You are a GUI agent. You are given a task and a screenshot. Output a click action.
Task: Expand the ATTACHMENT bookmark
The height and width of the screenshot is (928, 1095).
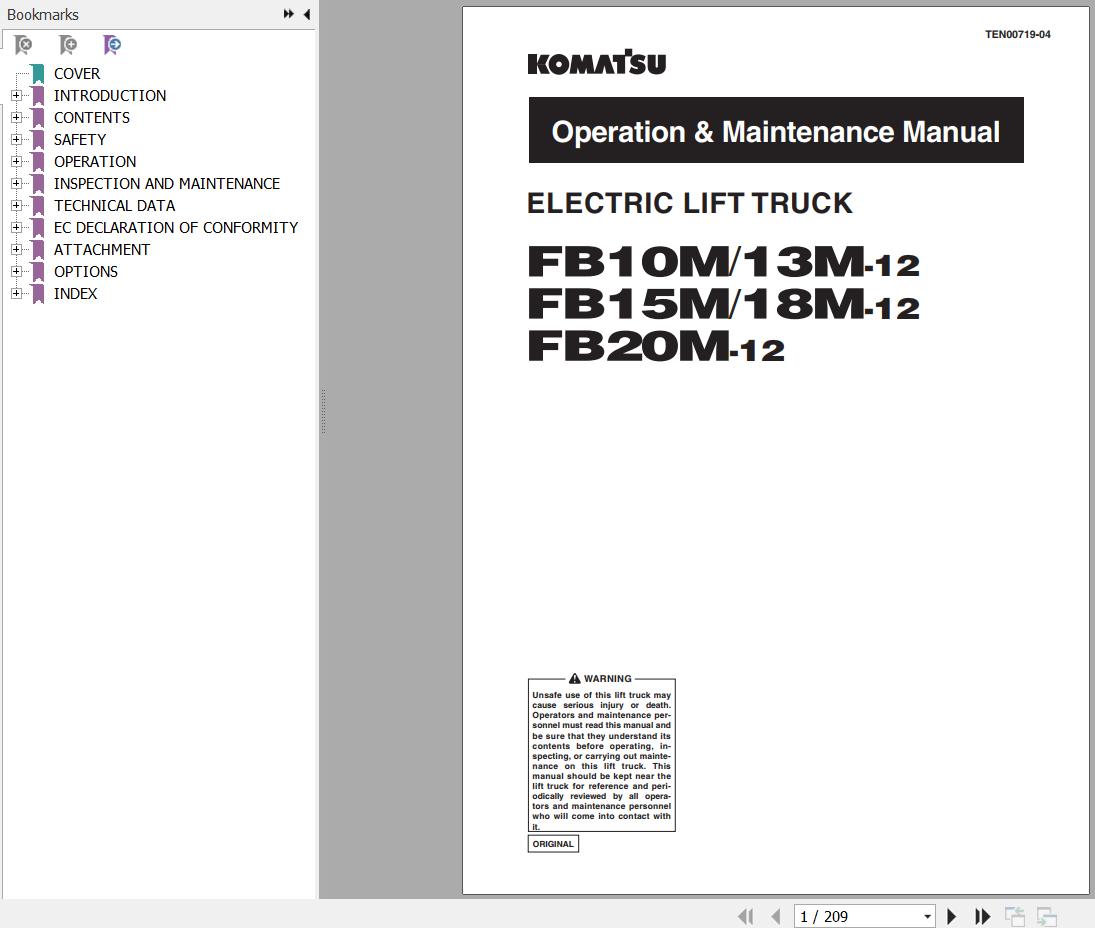point(16,249)
